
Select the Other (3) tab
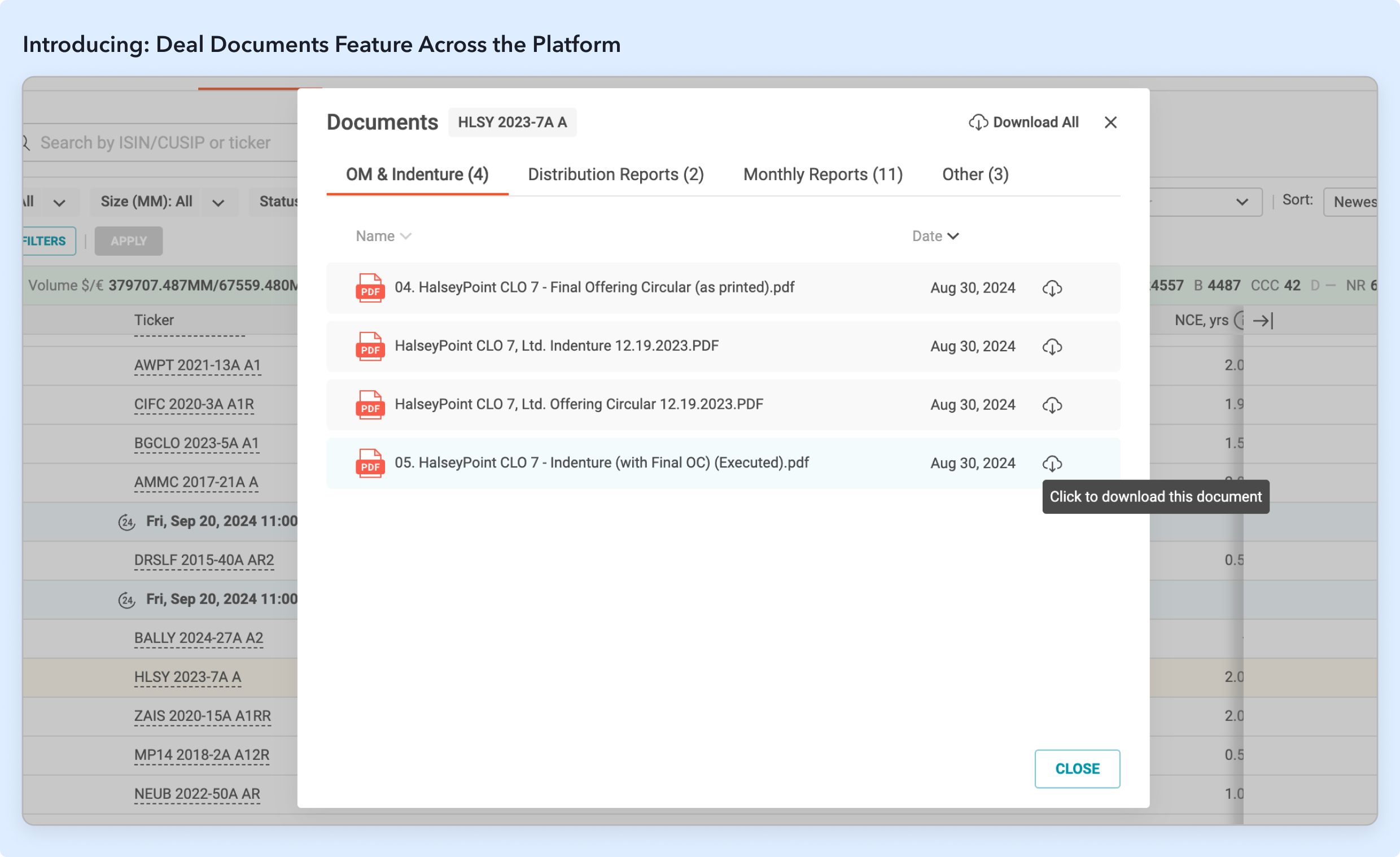tap(975, 174)
